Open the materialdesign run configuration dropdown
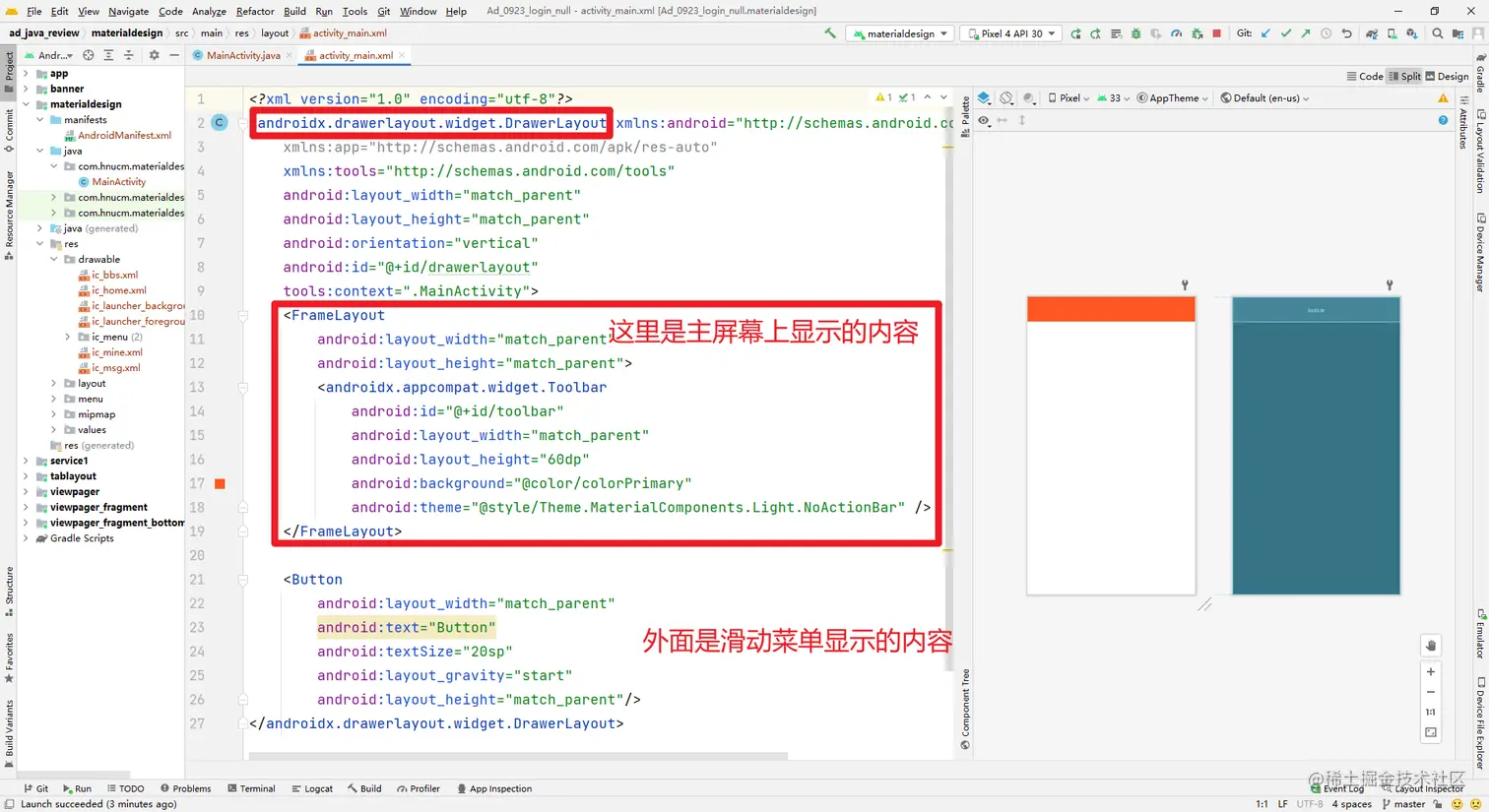Image resolution: width=1489 pixels, height=812 pixels. [x=900, y=33]
